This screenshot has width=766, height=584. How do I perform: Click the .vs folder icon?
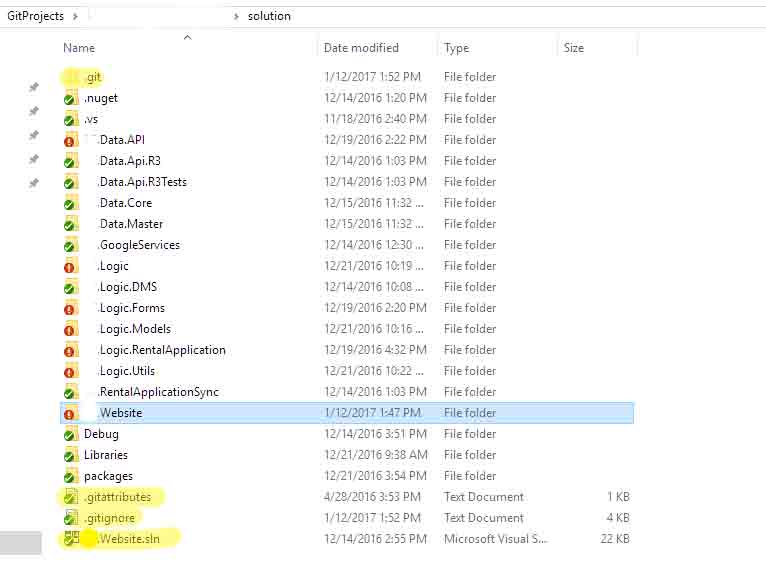[71, 119]
